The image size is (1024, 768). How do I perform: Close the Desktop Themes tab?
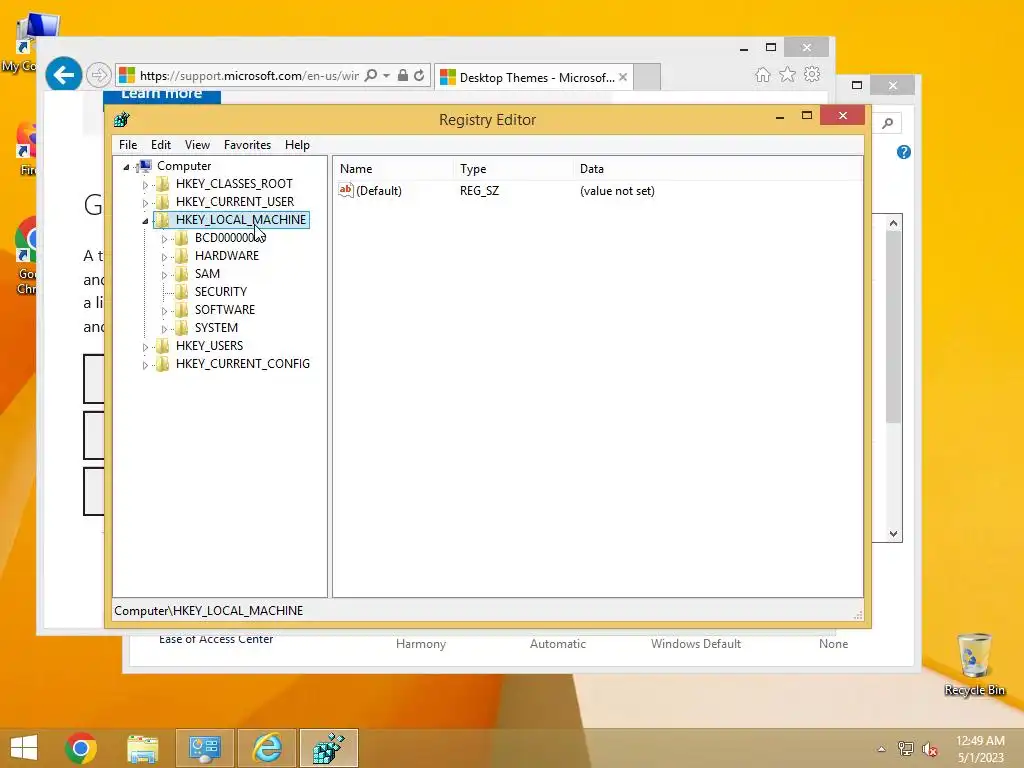[x=623, y=77]
